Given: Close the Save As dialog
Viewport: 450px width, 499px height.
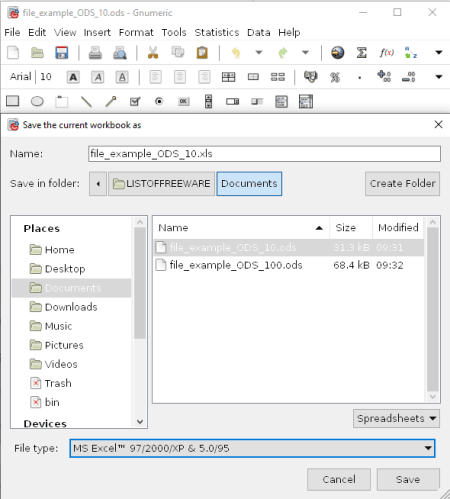Looking at the screenshot, I should [x=438, y=125].
